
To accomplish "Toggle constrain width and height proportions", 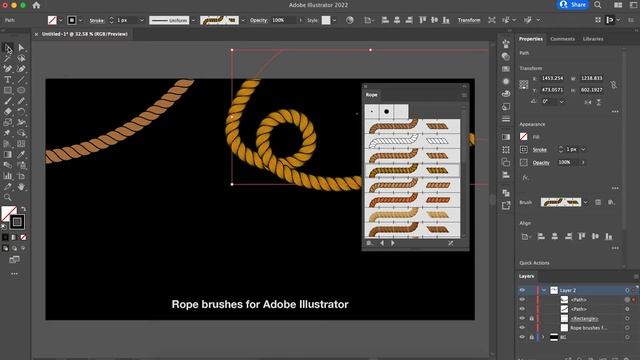I will (613, 84).
